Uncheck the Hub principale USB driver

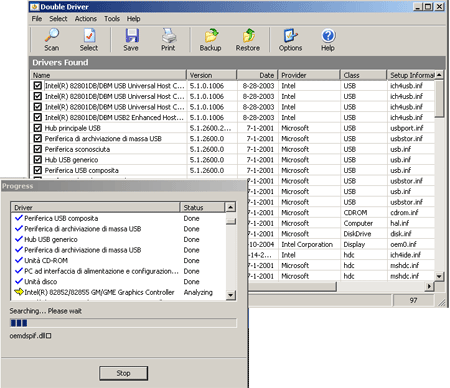(x=38, y=128)
